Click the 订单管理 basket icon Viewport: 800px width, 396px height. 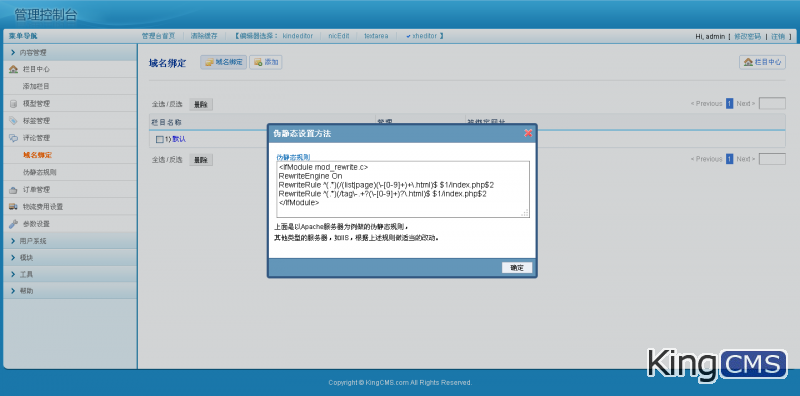pyautogui.click(x=13, y=190)
